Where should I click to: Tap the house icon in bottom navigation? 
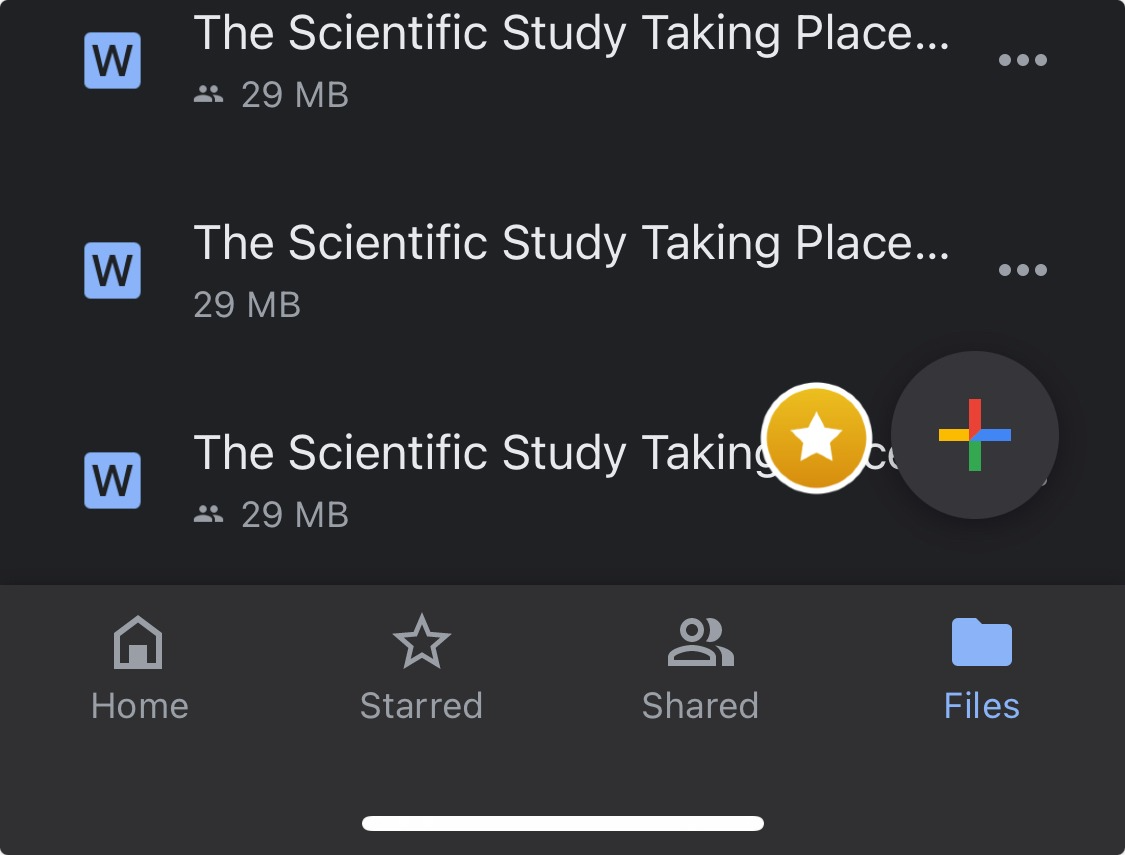pos(138,642)
